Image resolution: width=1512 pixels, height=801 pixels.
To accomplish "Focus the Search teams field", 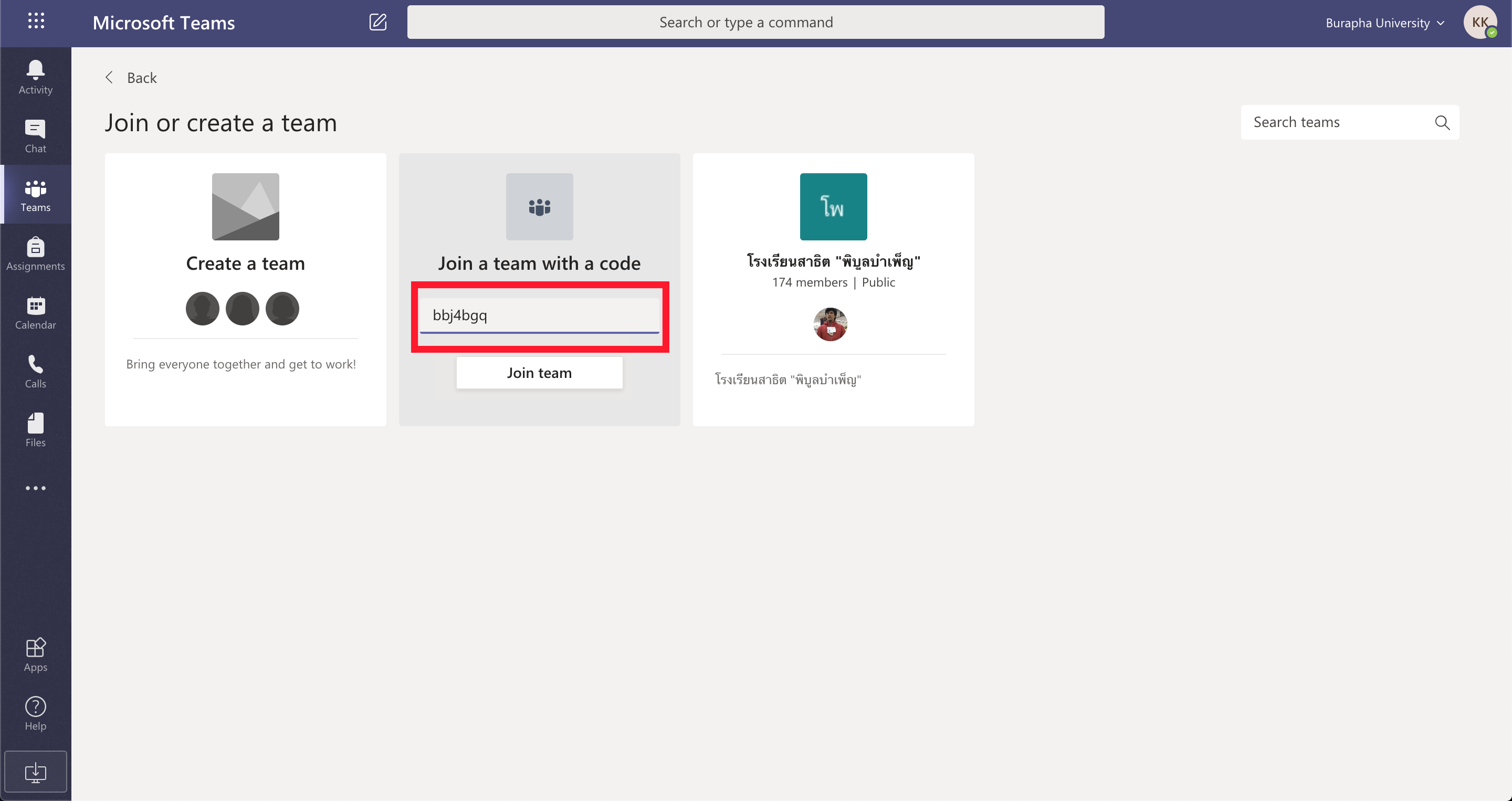I will pos(1349,122).
